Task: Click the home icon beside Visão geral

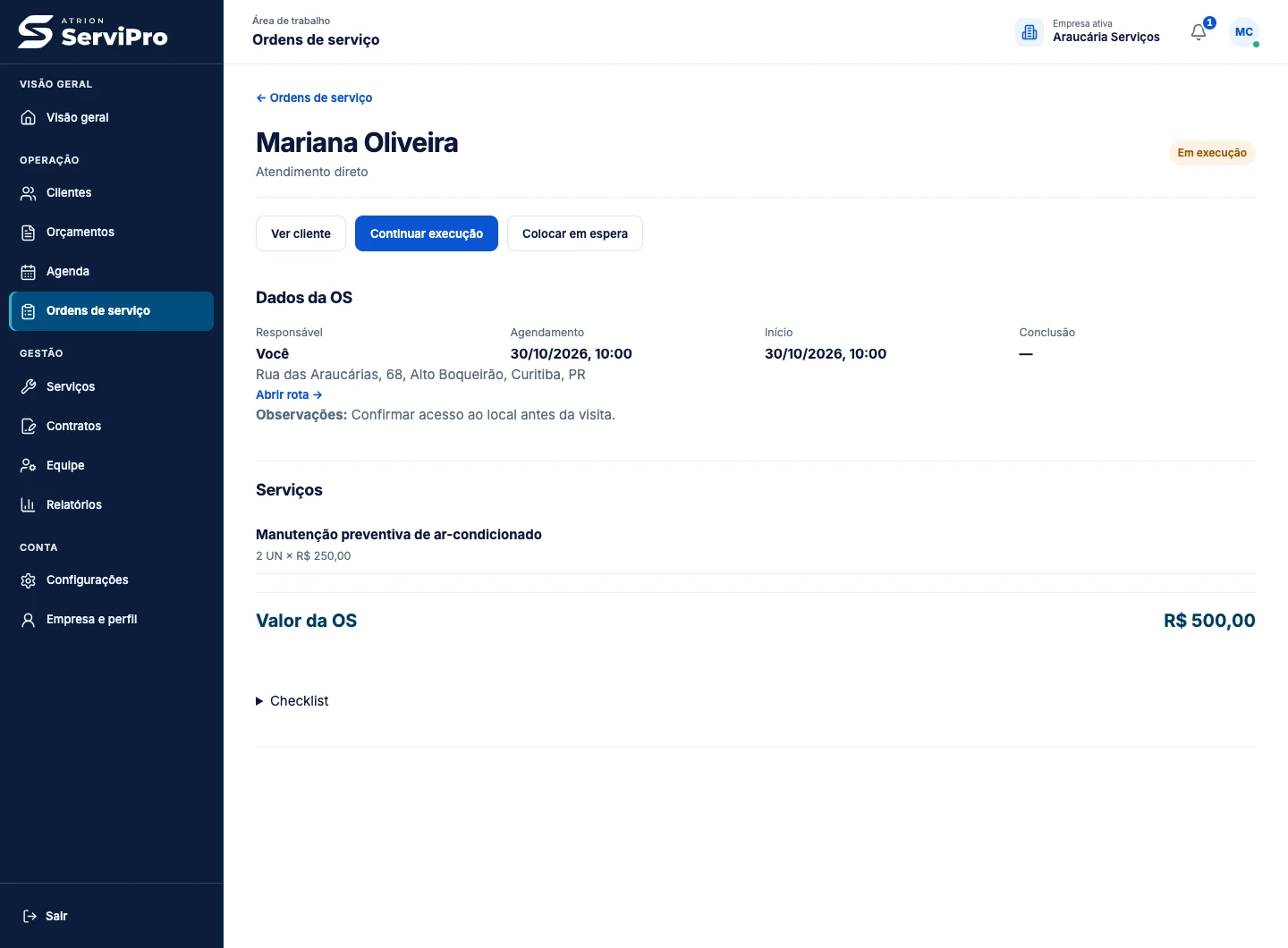Action: [29, 117]
